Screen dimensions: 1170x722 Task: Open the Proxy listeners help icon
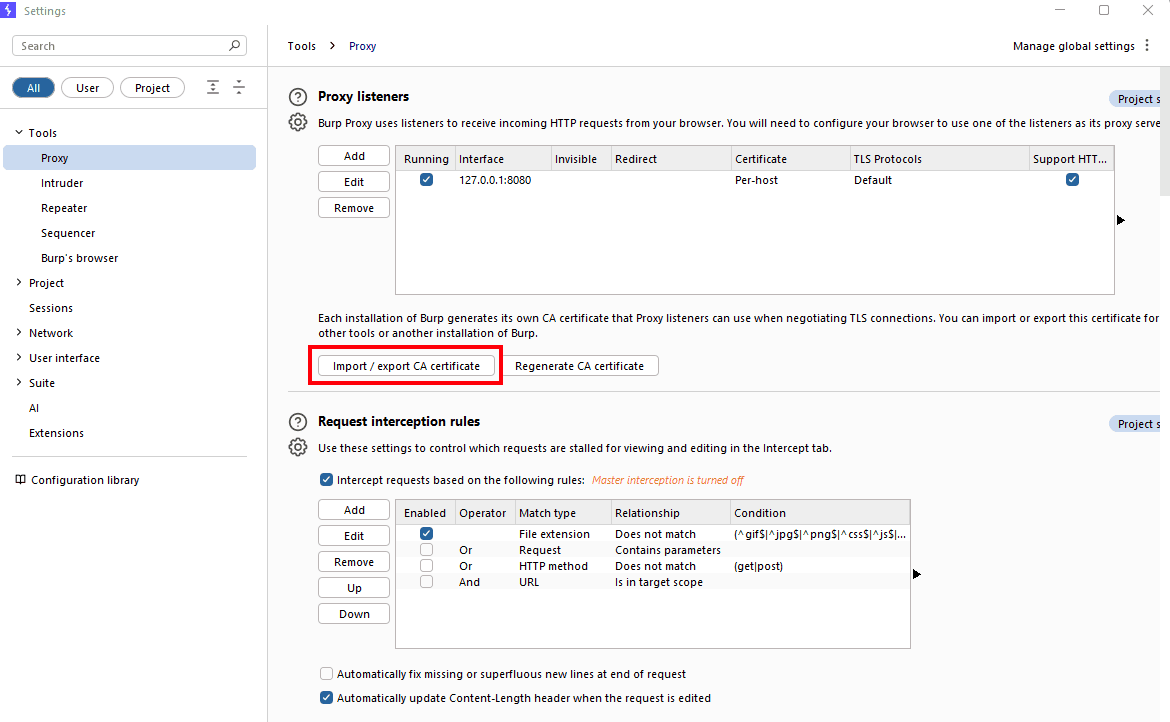[298, 96]
